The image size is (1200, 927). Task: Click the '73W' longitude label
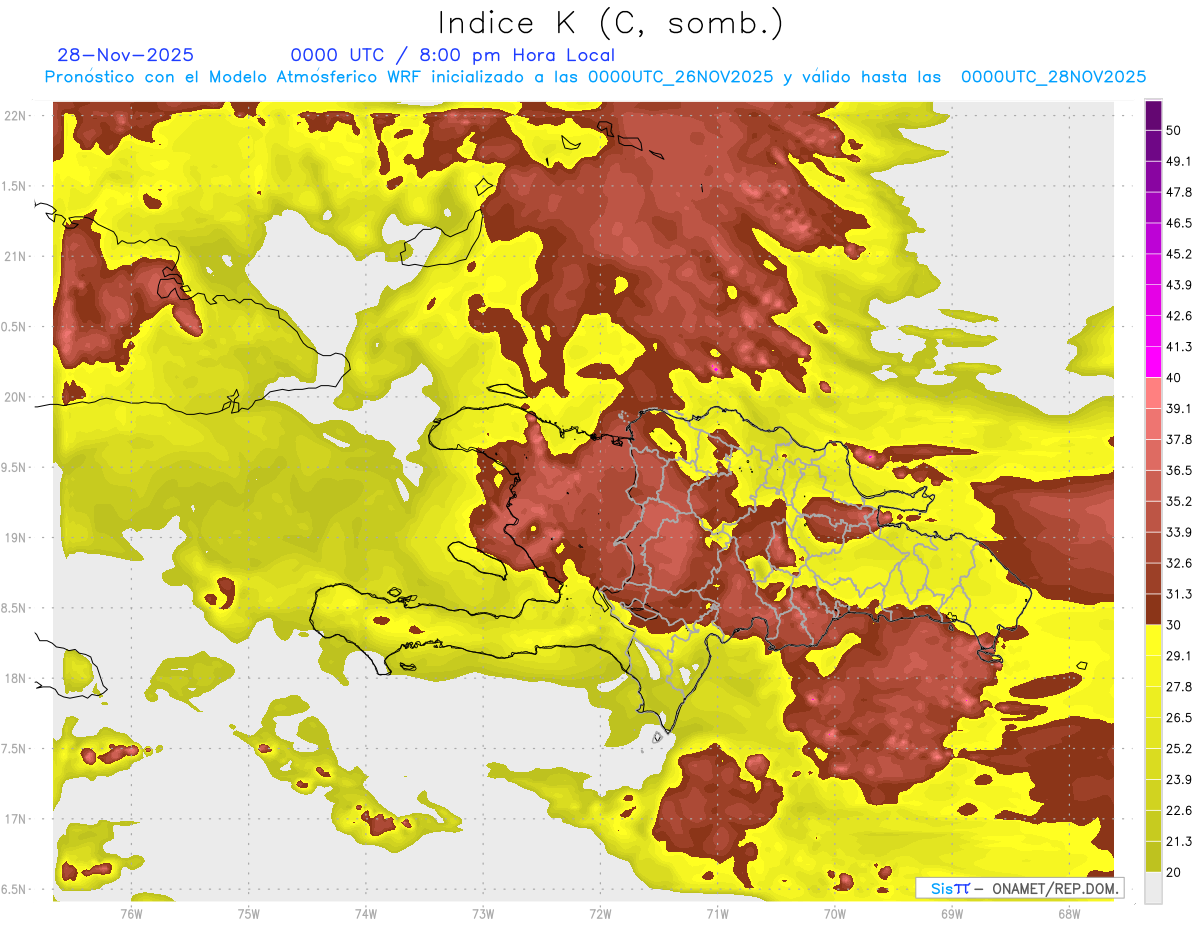(x=483, y=913)
